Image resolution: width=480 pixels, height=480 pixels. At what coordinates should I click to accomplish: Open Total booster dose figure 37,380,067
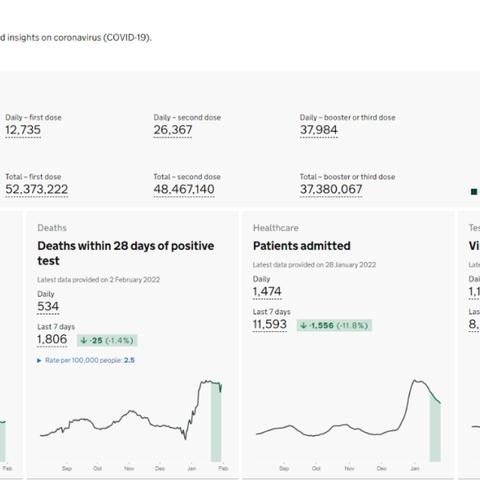[331, 189]
